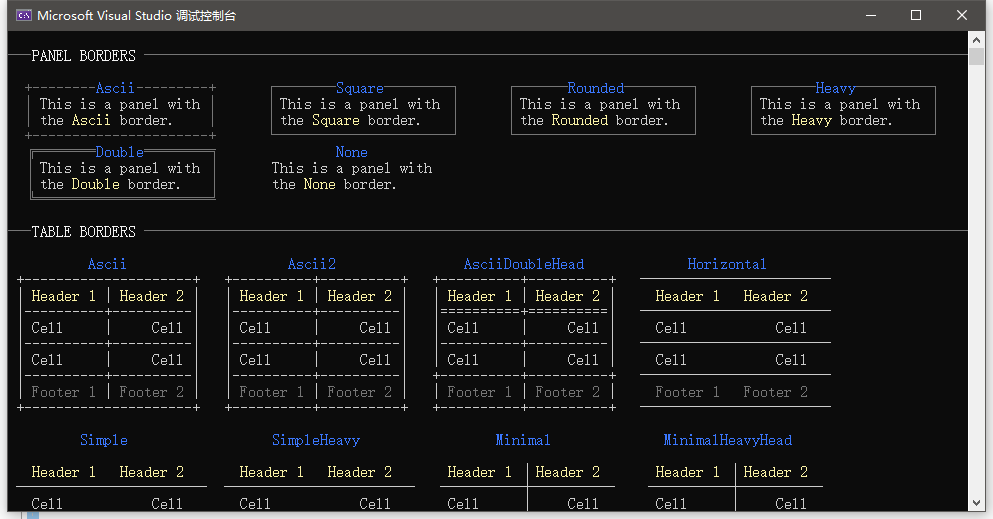The image size is (993, 519).
Task: Click 'Header 2' in the Minimal table
Action: click(x=567, y=472)
